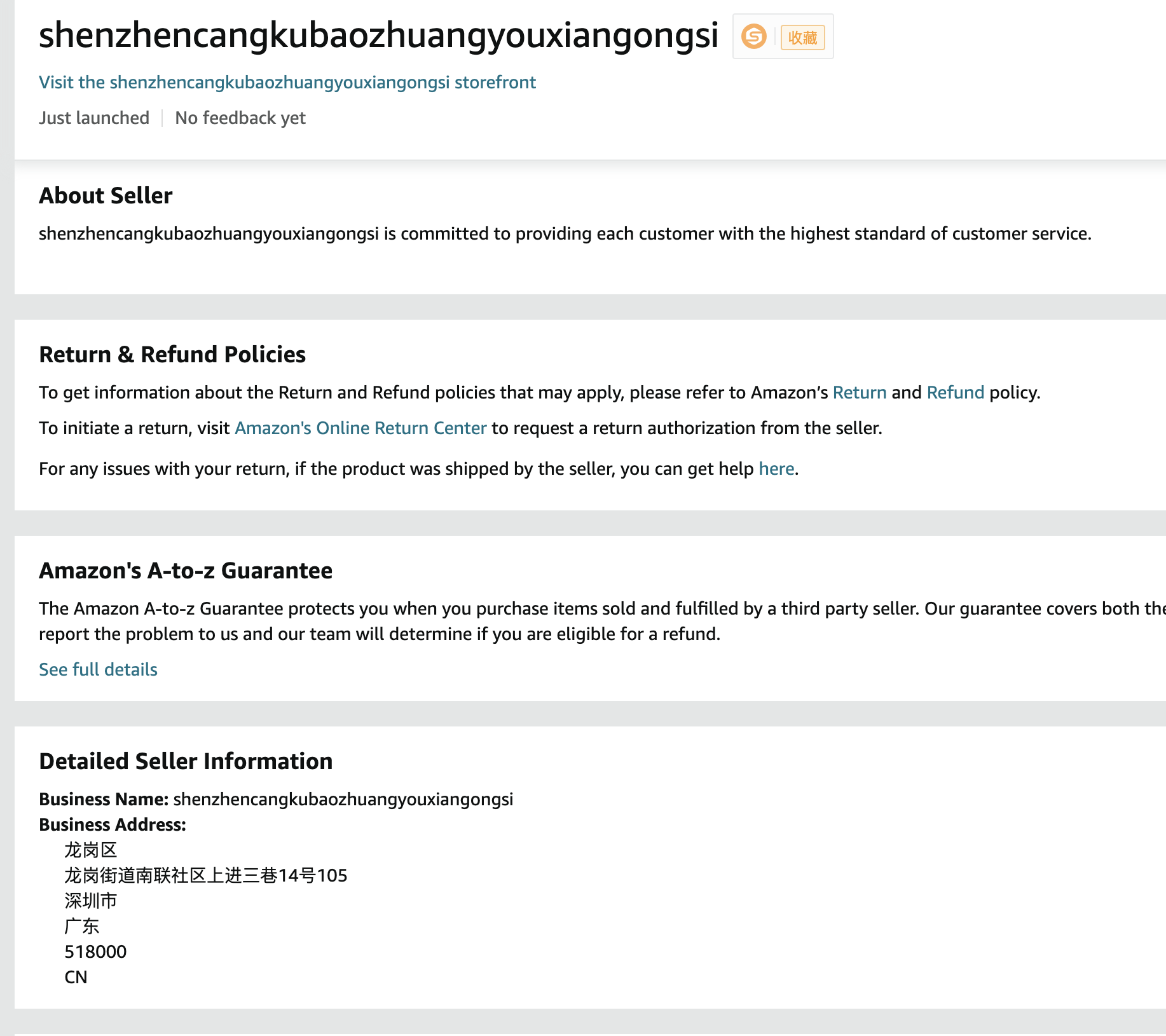Go to Amazon's Online Return Center
The height and width of the screenshot is (1036, 1166).
coord(360,428)
